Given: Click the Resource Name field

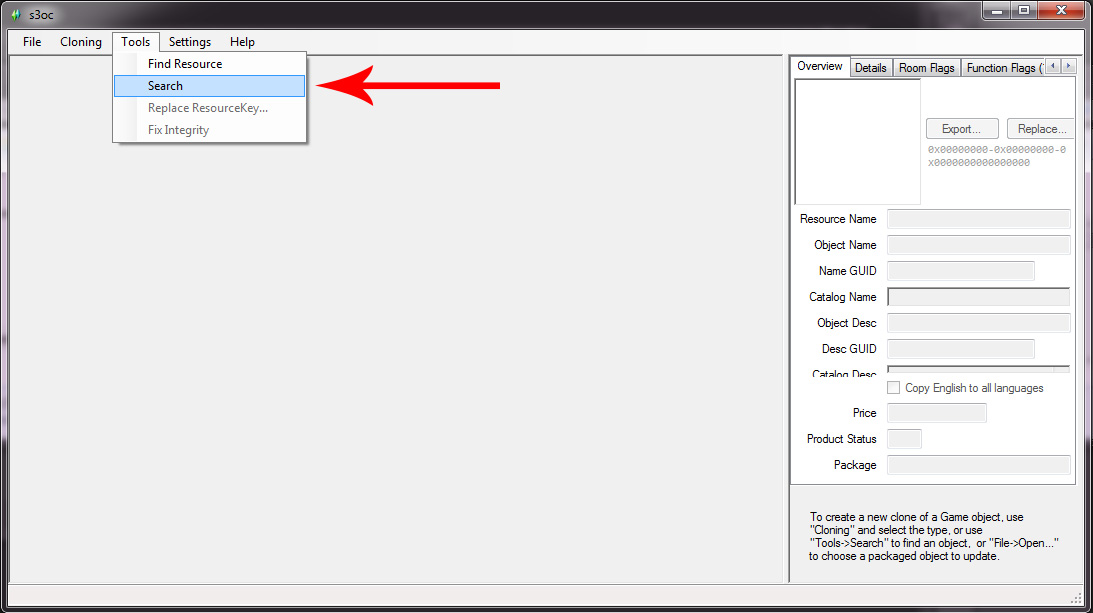Looking at the screenshot, I should [978, 219].
